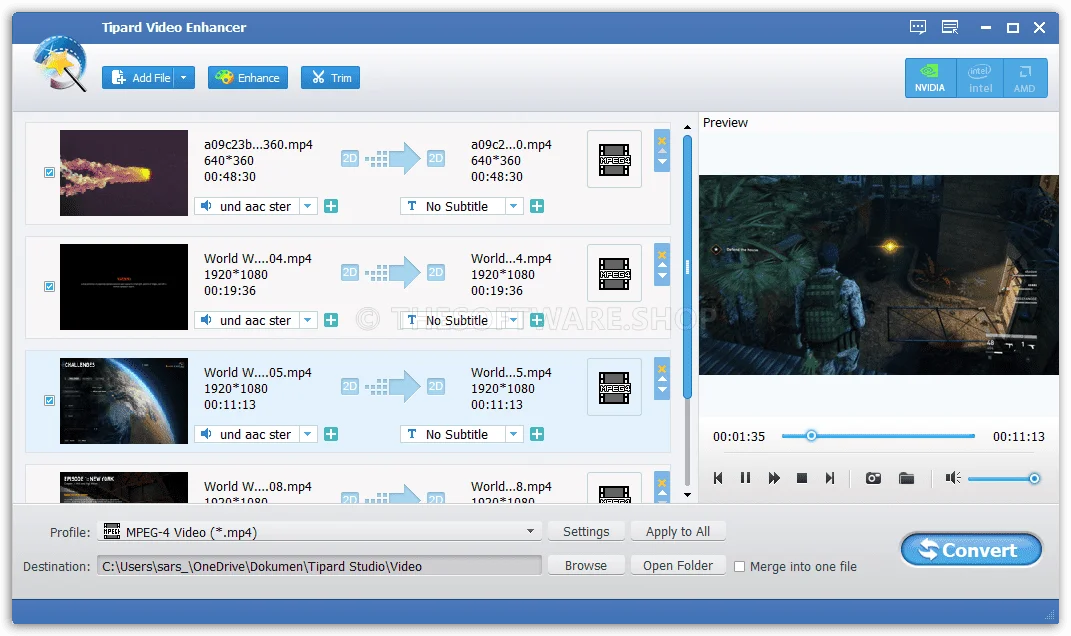Viewport: 1071px width, 636px height.
Task: Move a09c23b...360.mp4 down in list
Action: [662, 162]
